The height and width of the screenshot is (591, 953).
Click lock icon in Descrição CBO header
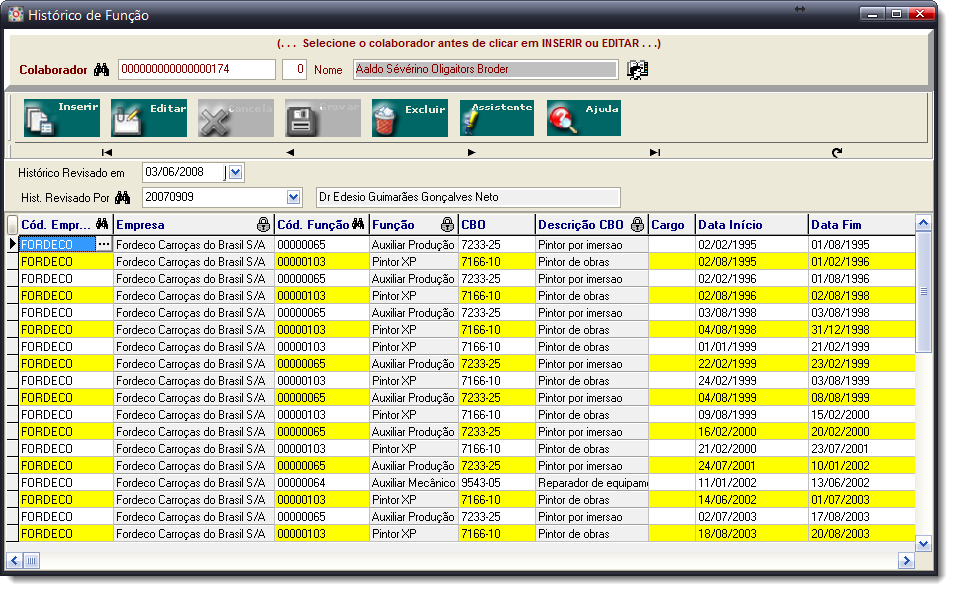[x=637, y=224]
